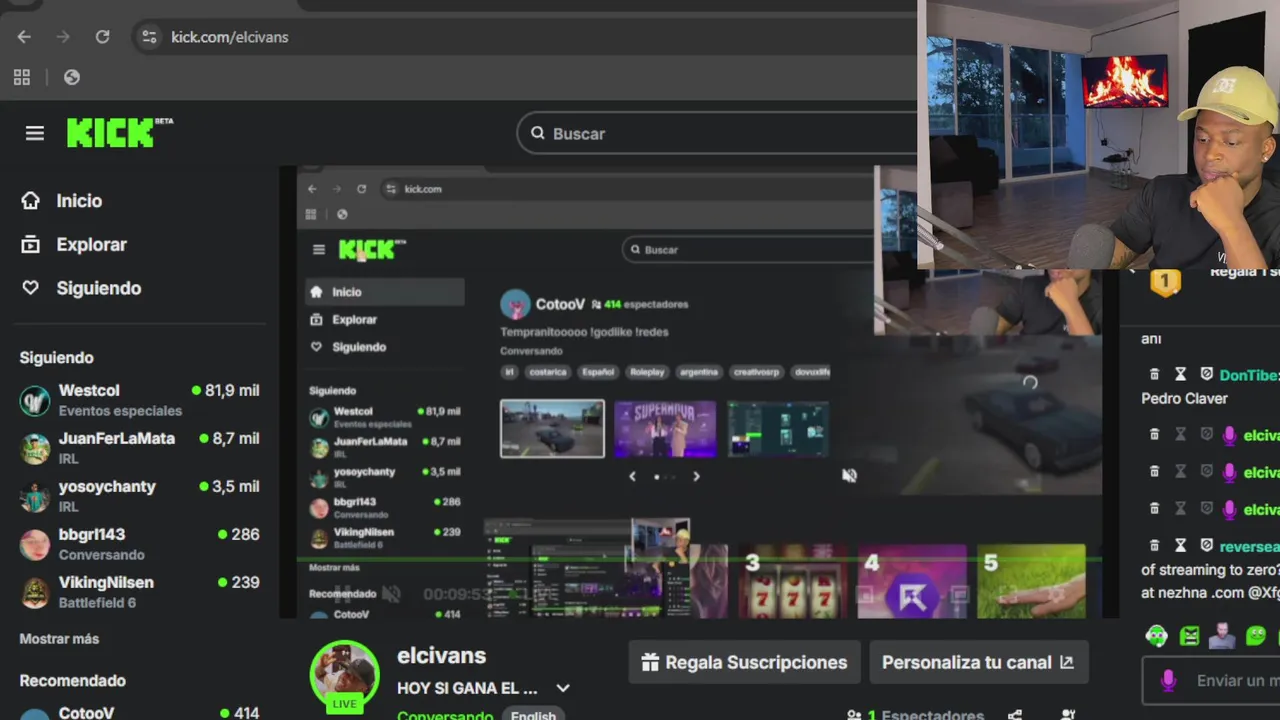Open Explorar in the sidebar

74,245
